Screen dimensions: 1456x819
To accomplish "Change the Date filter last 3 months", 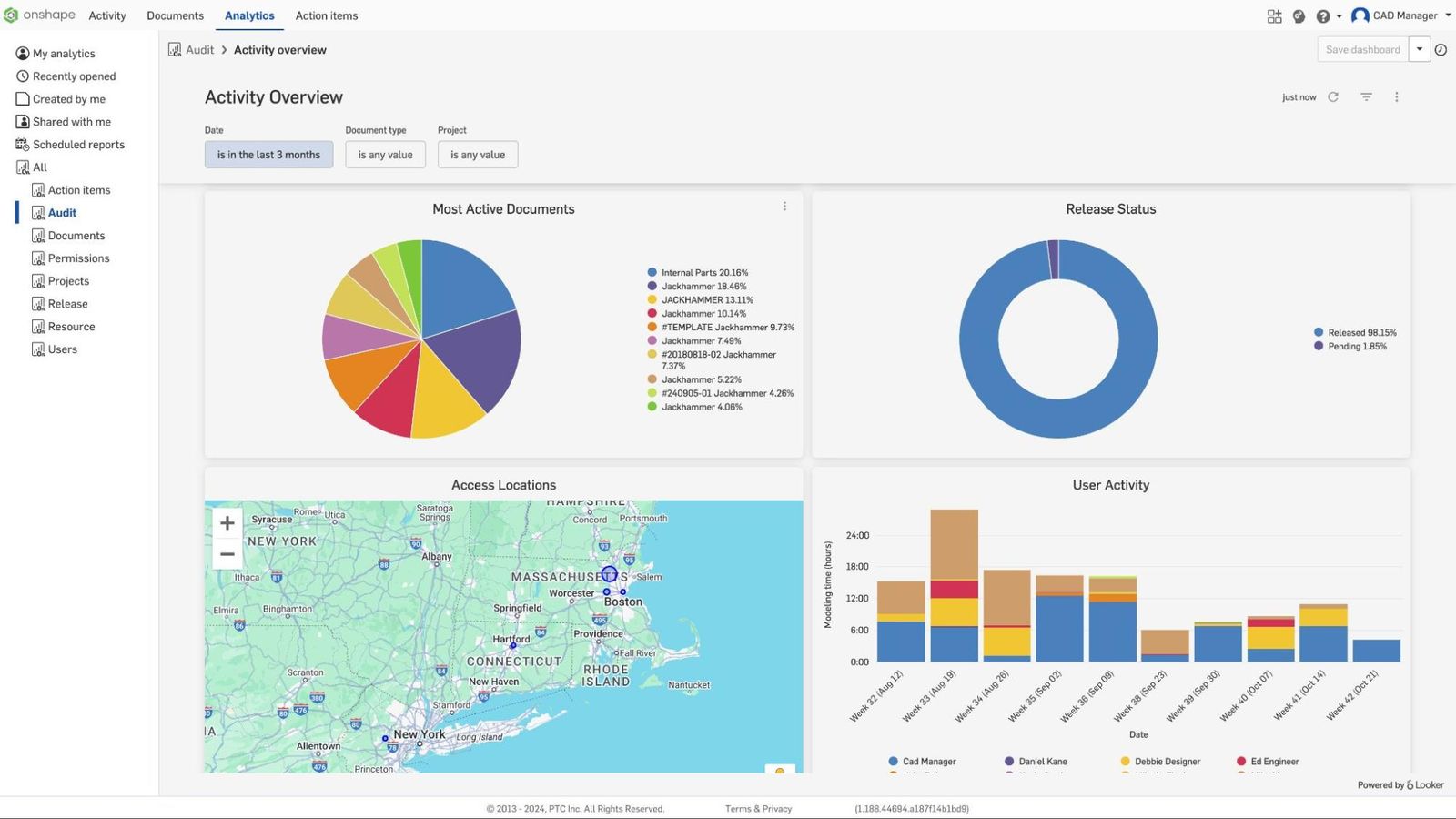I will [268, 155].
